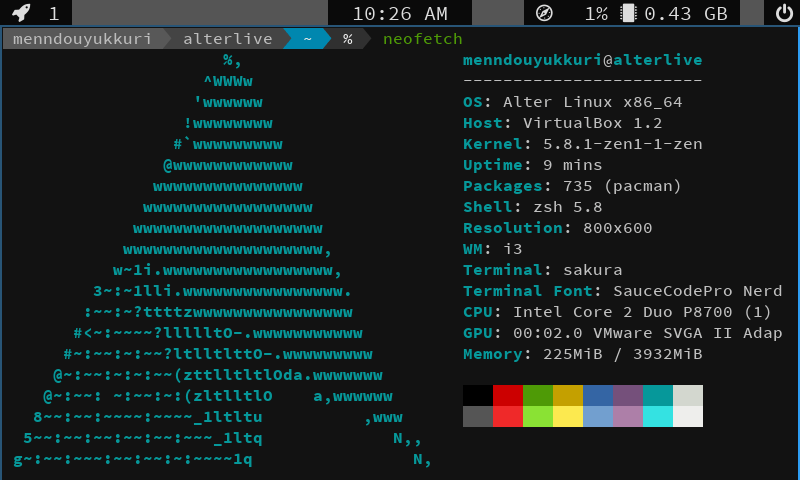This screenshot has width=800, height=480.
Task: Click the 0.43 GB memory value
Action: coord(686,13)
